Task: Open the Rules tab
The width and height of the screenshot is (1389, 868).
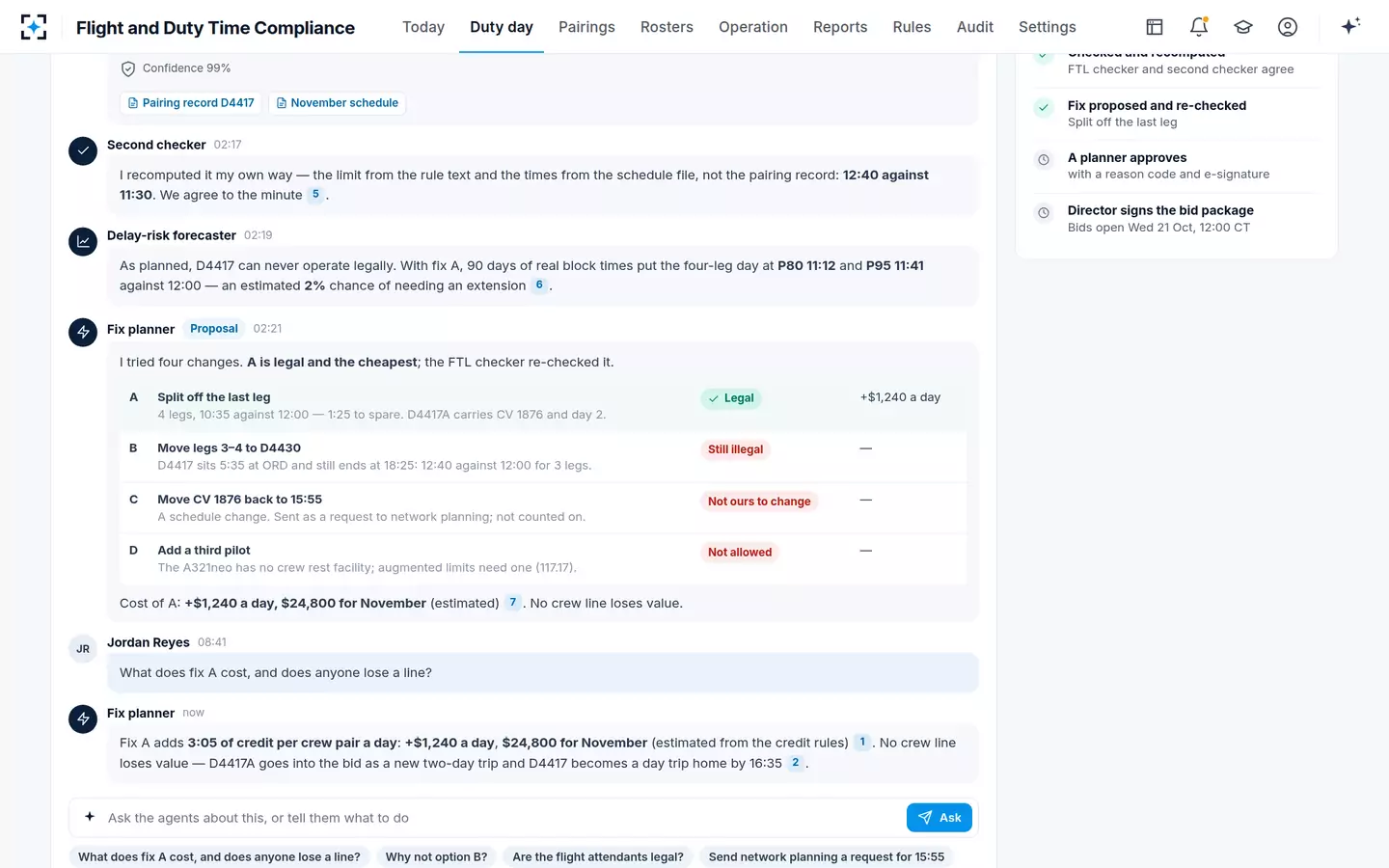Action: click(912, 27)
